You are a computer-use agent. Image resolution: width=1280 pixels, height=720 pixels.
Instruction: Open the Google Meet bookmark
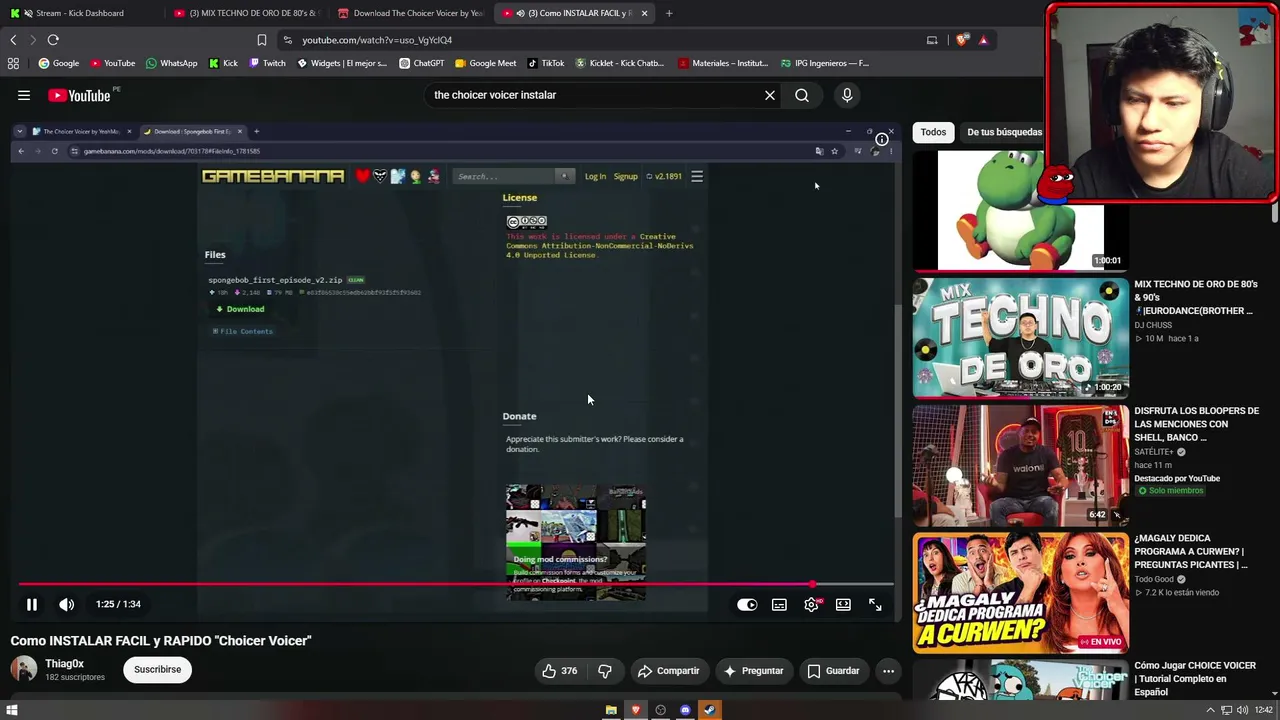click(x=485, y=63)
